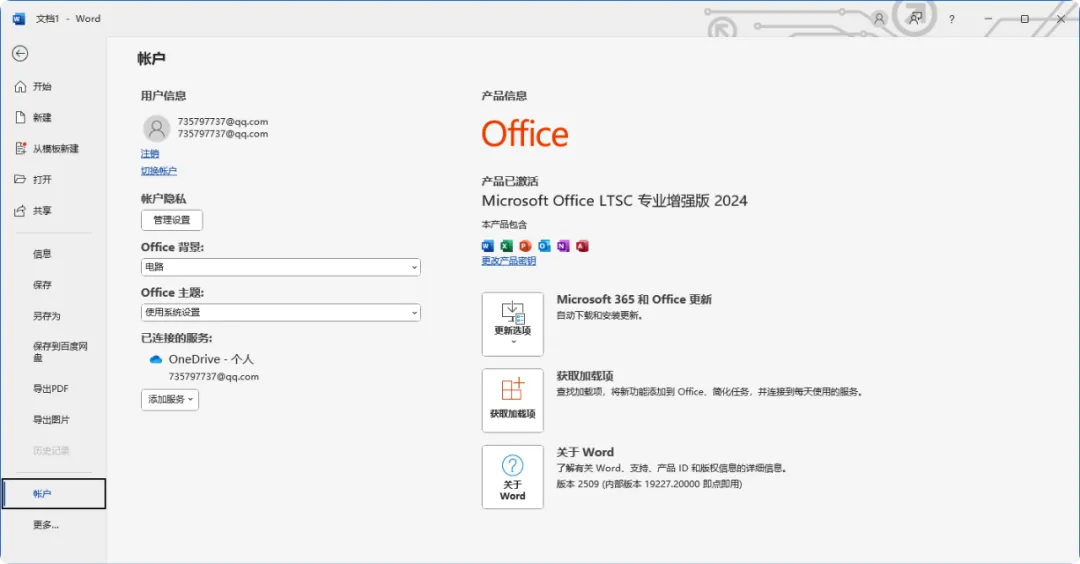Image resolution: width=1080 pixels, height=564 pixels.
Task: Click the Outlook app icon
Action: pos(544,246)
